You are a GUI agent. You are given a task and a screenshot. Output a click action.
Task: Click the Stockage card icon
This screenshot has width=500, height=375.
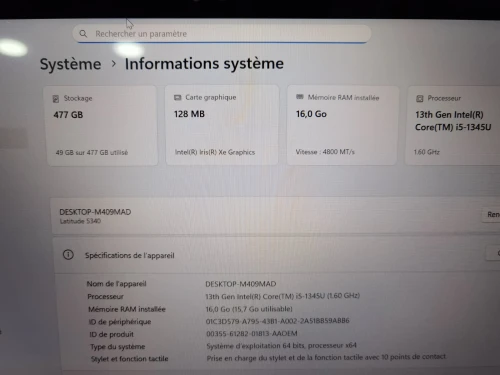coord(56,99)
